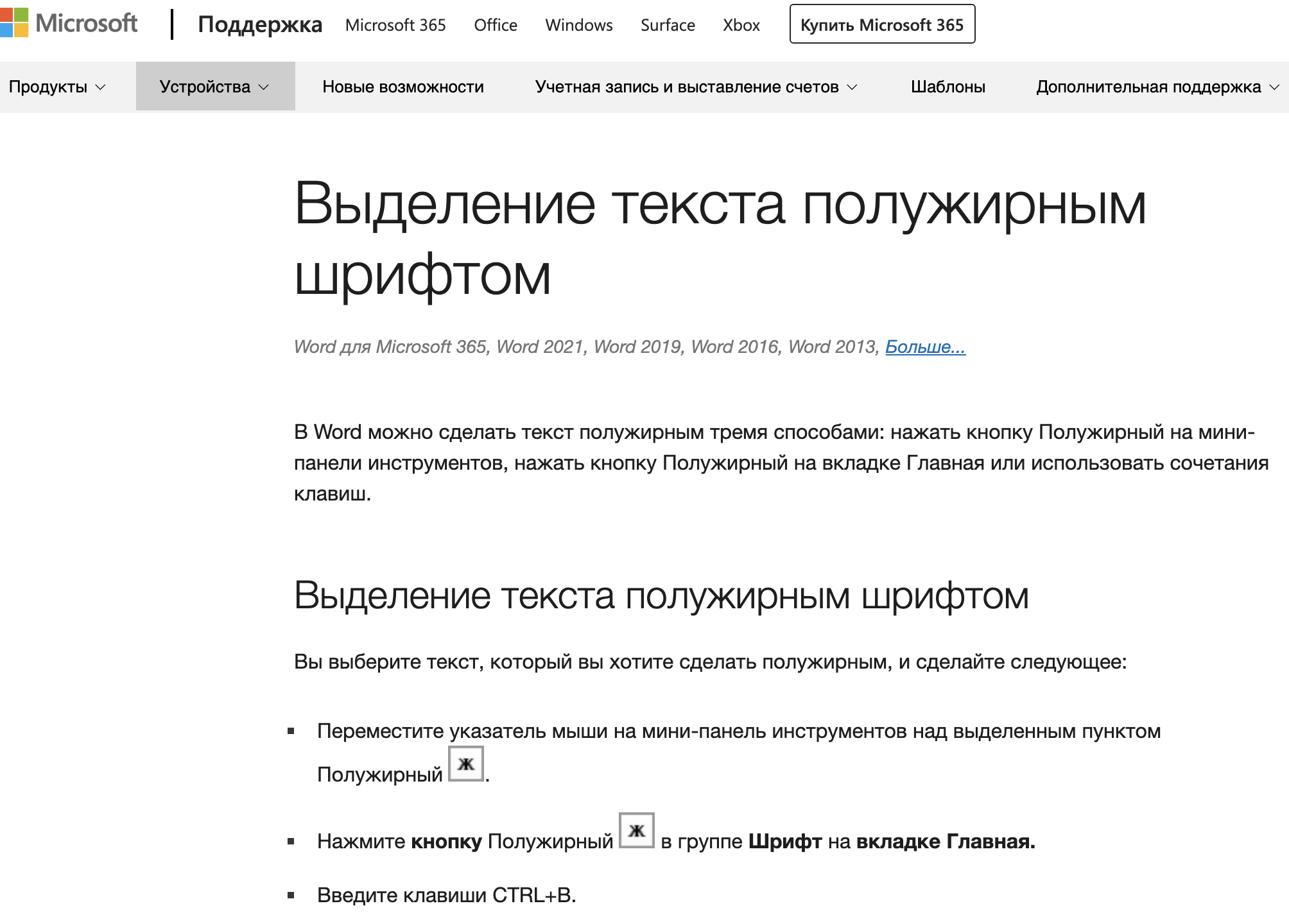Click the first Bold 'Ж' button image
This screenshot has height=924, width=1289.
(x=465, y=764)
